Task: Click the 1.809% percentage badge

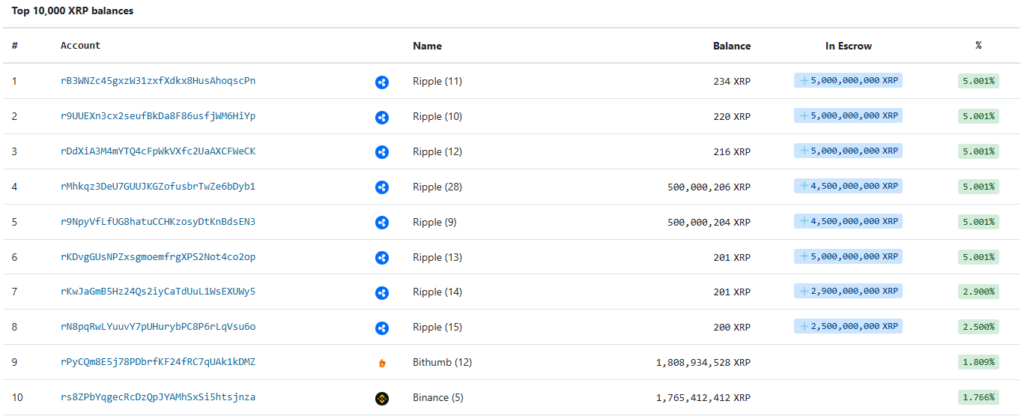Action: 977,362
